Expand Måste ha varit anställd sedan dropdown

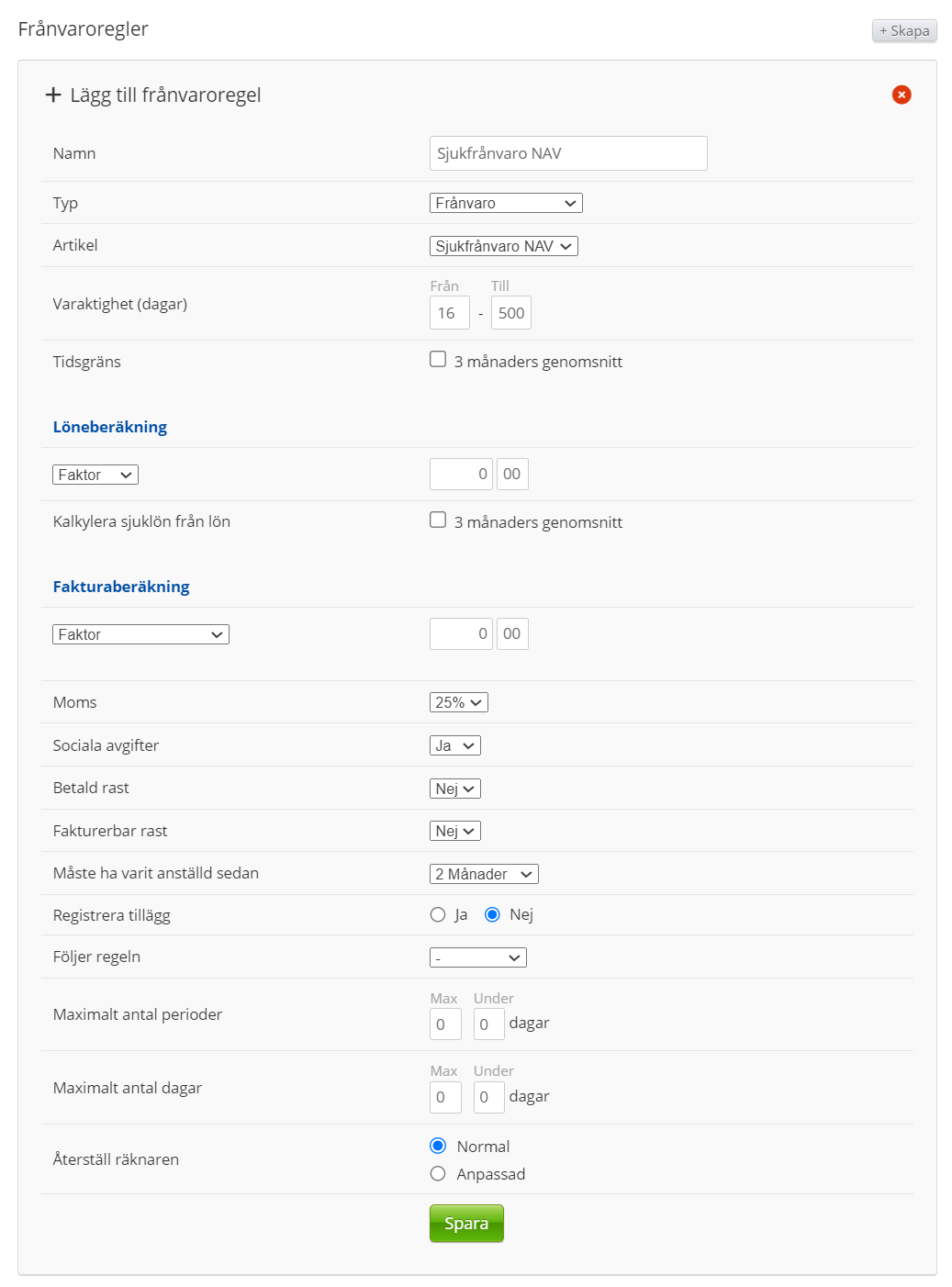(484, 874)
